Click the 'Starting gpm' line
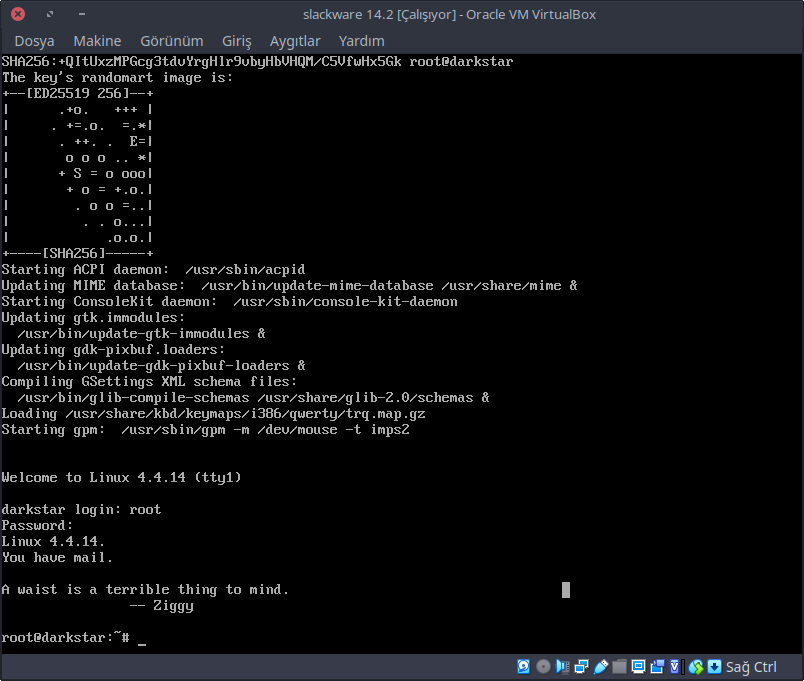Screen dimensions: 804x681 [x=206, y=430]
